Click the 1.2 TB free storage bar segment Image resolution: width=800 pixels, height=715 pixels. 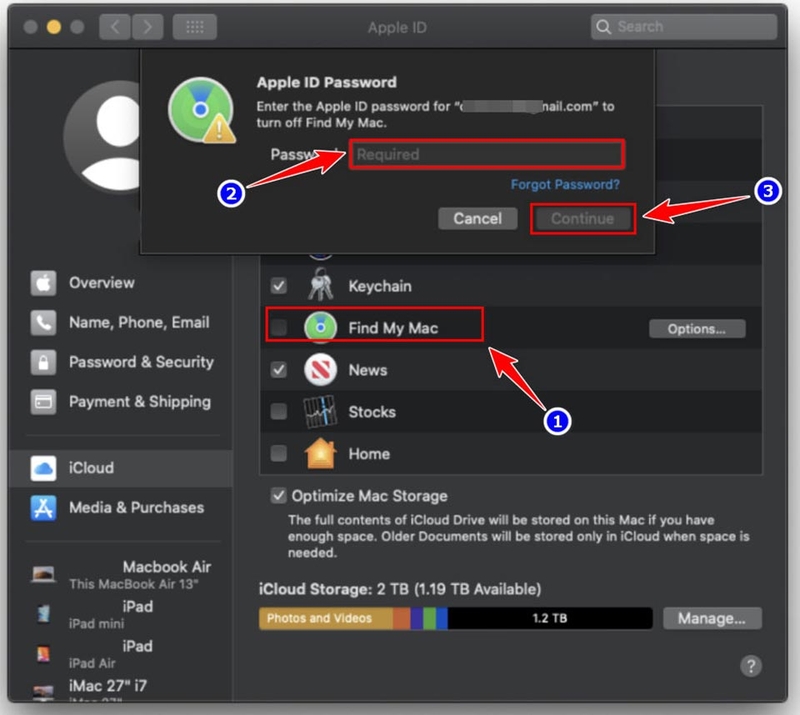click(x=550, y=618)
